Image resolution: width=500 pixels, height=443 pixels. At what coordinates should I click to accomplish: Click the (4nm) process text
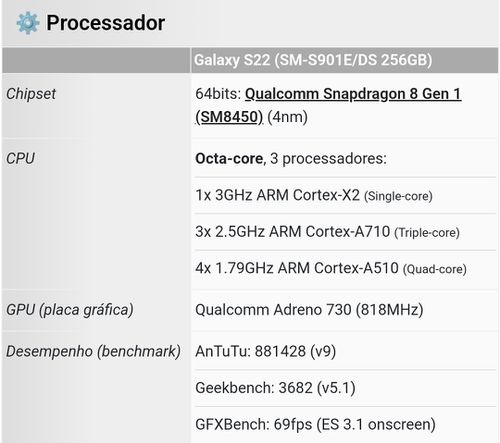click(287, 117)
